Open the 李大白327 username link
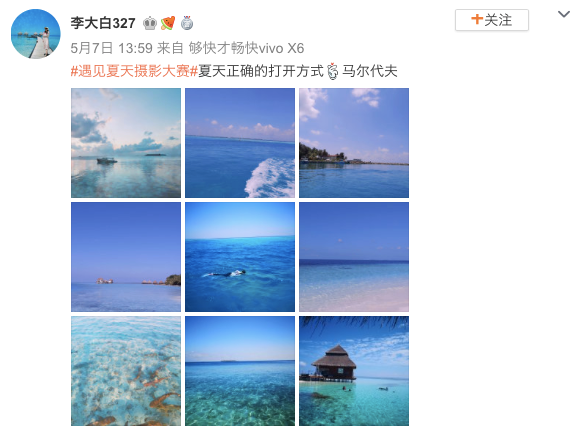The image size is (577, 434). [x=103, y=23]
